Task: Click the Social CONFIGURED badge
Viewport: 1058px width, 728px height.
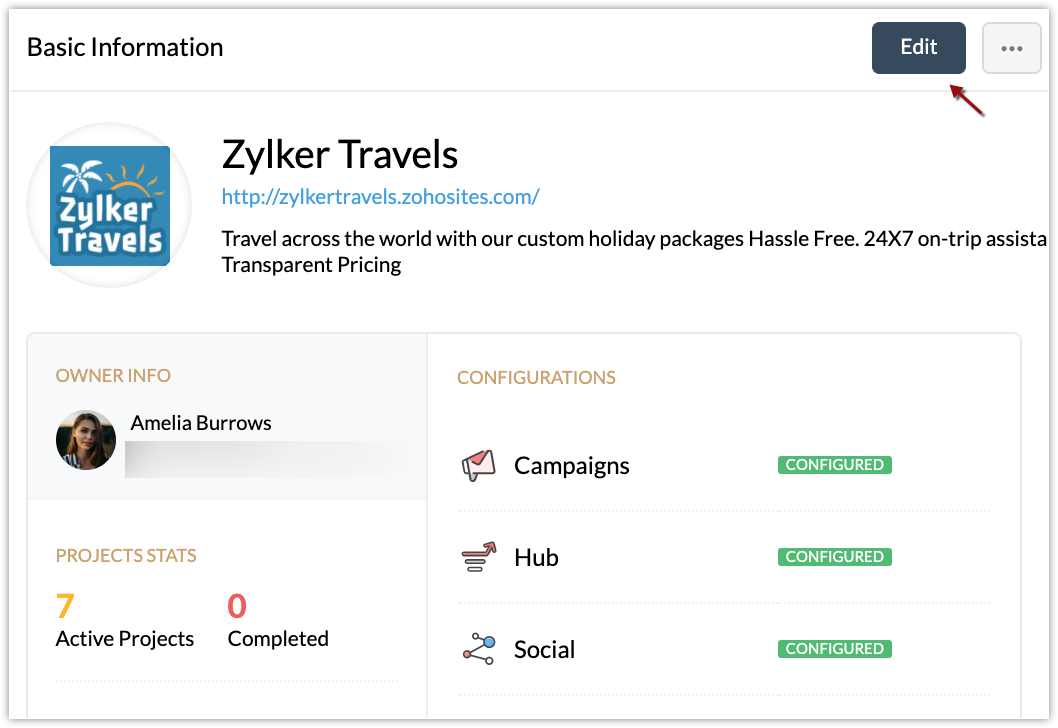Action: [834, 649]
